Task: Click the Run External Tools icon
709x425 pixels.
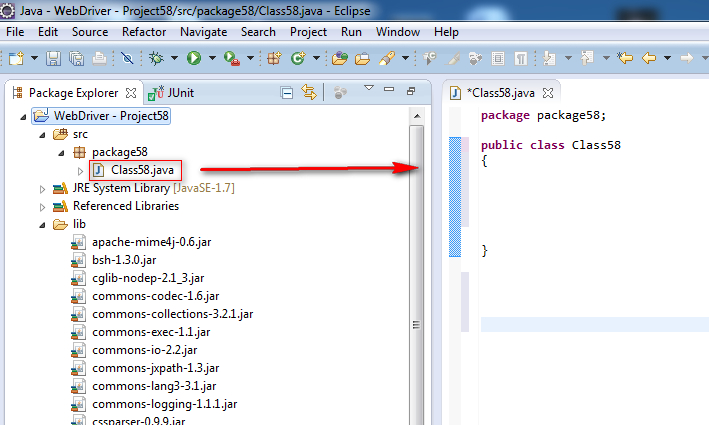Action: pyautogui.click(x=232, y=58)
